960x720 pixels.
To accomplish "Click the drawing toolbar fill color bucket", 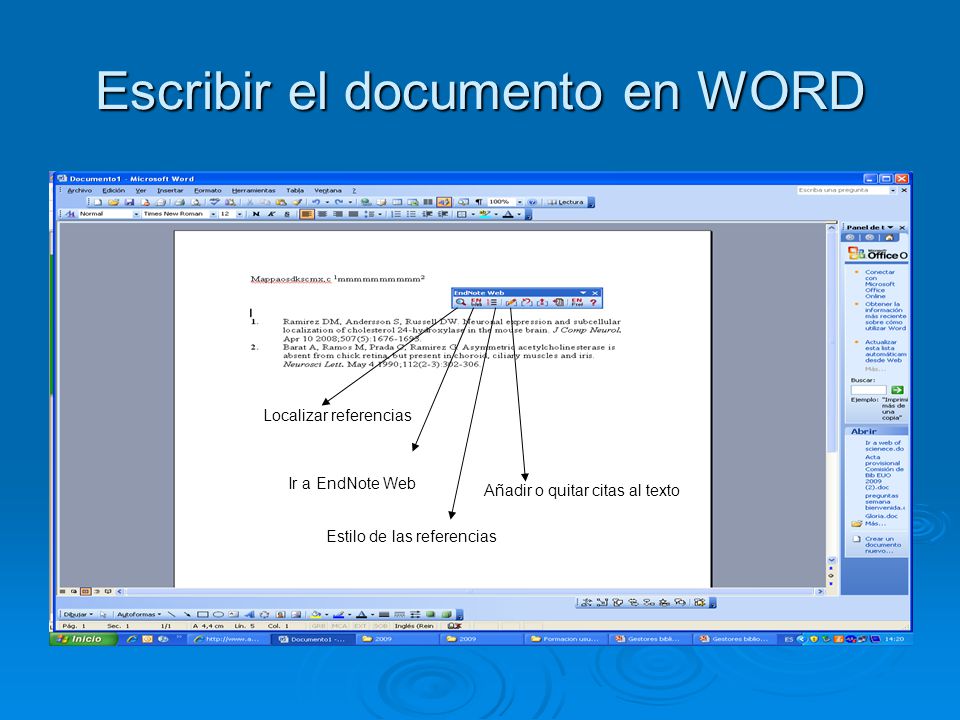I will (x=316, y=614).
